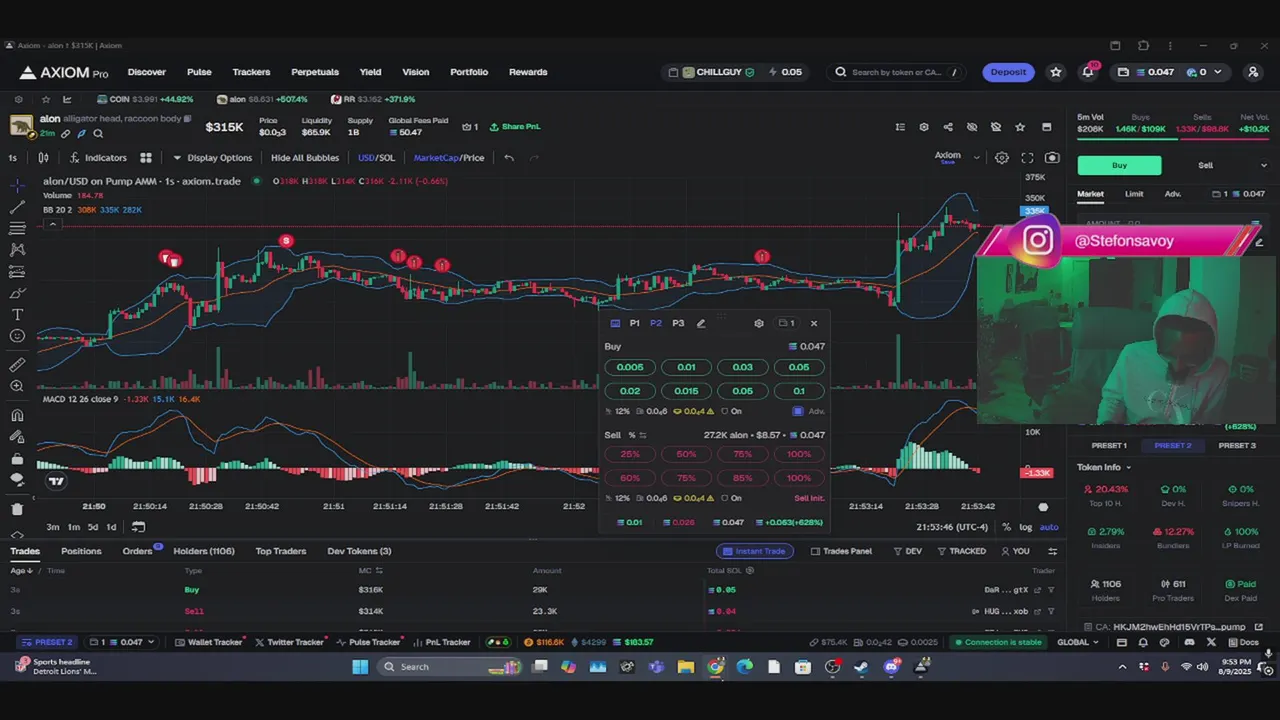
Task: Open the chart Indicators menu
Action: tap(98, 158)
